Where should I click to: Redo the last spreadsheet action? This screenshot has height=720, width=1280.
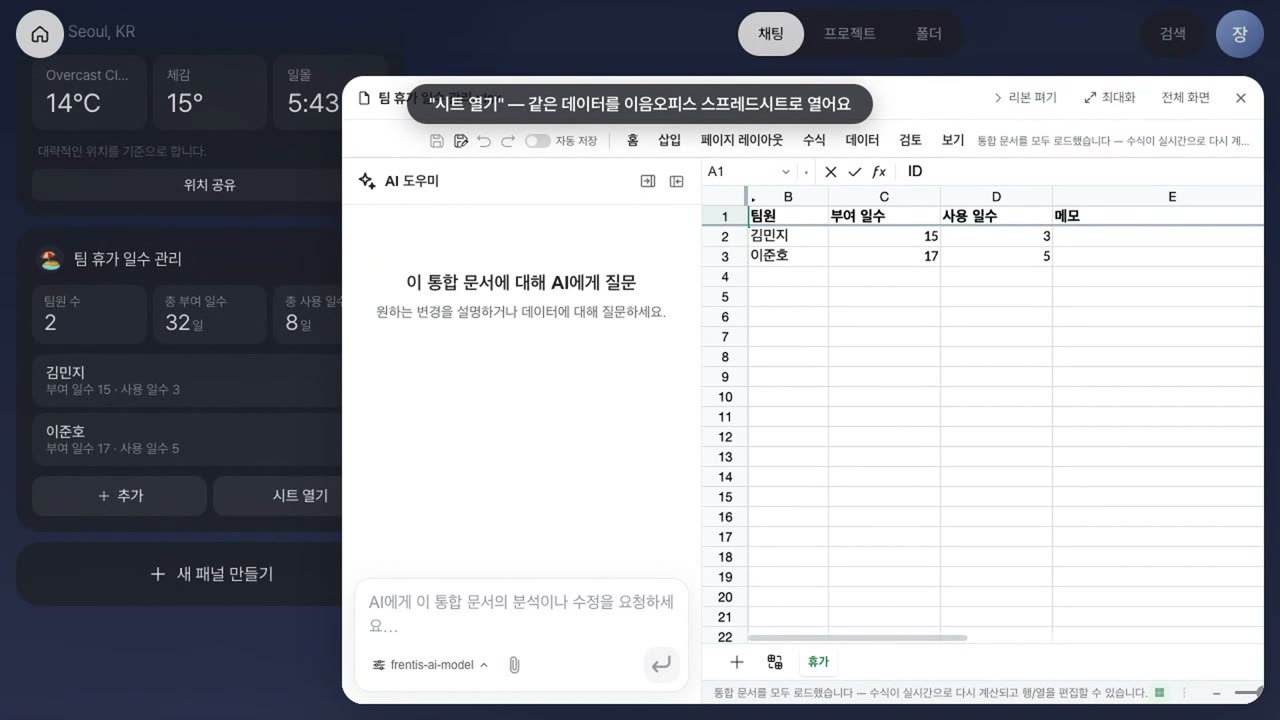pos(508,141)
